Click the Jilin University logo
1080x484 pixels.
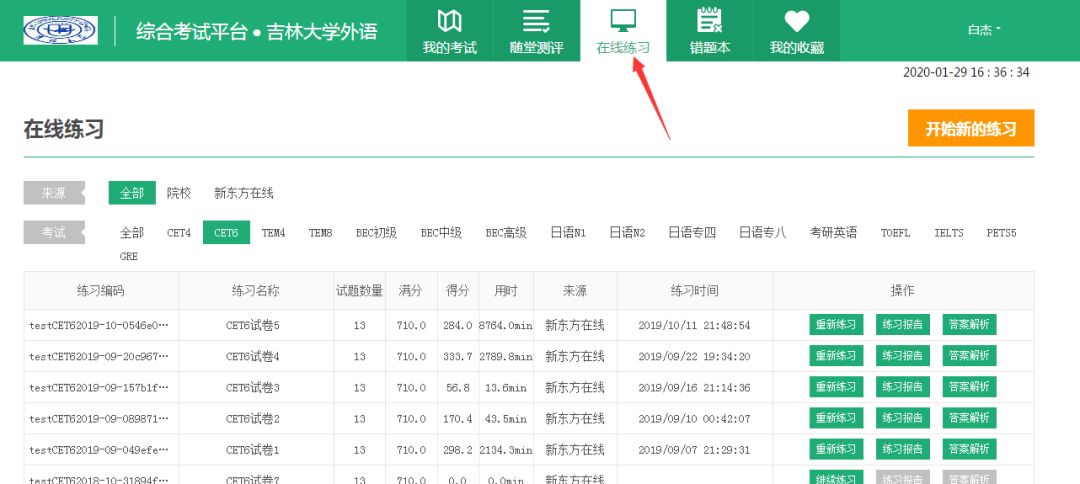tap(61, 30)
